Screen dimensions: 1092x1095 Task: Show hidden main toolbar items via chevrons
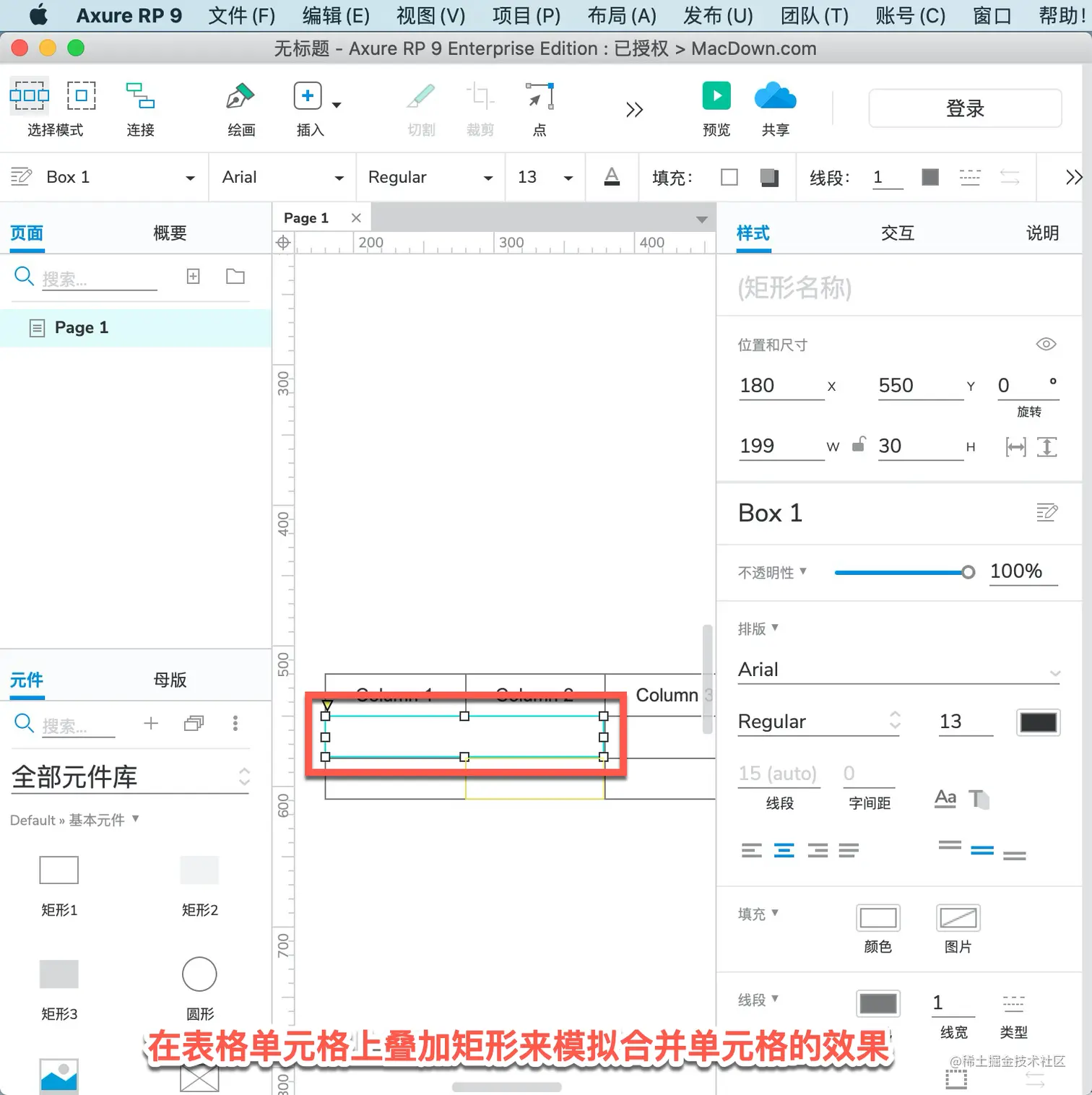634,110
